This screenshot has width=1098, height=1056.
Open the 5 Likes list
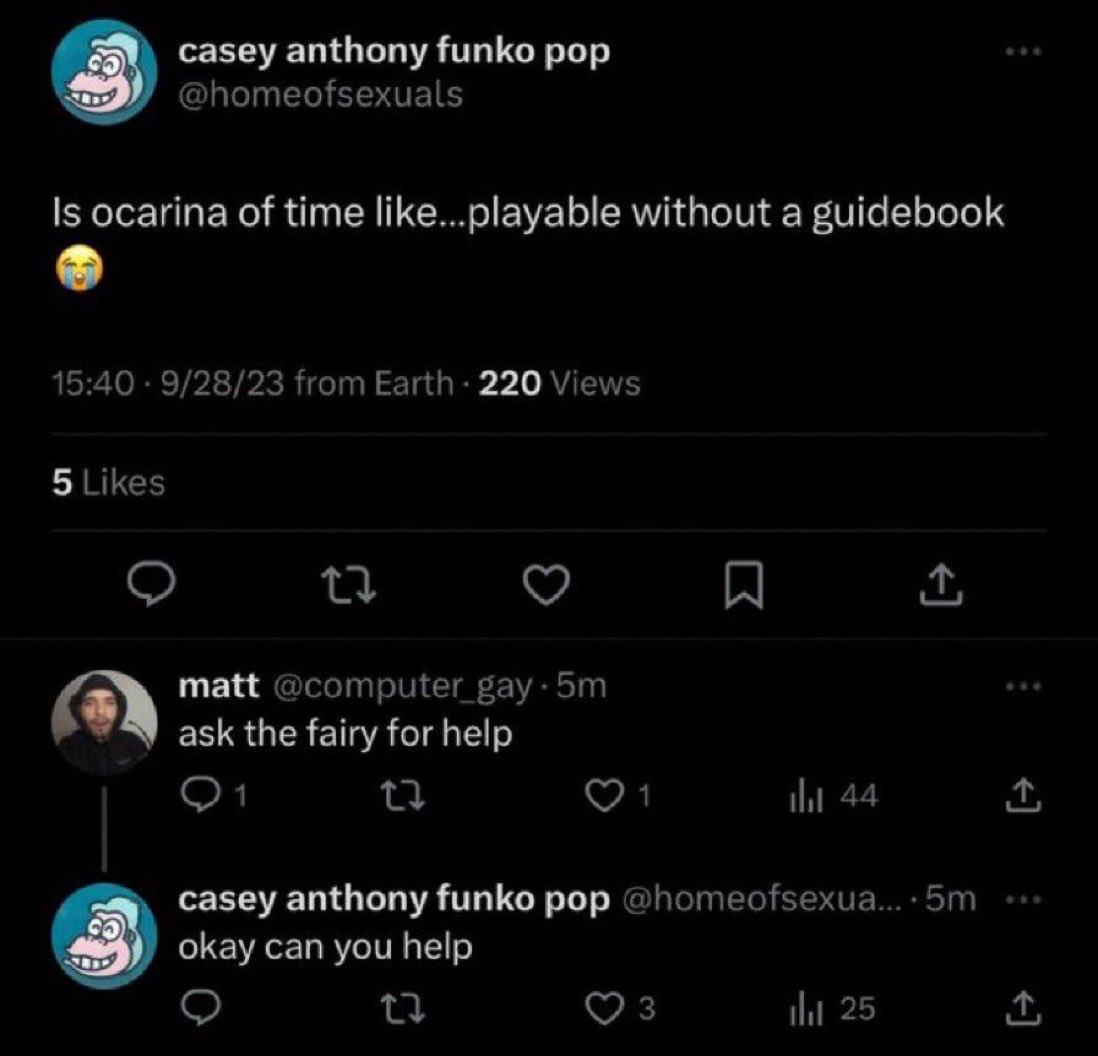pyautogui.click(x=109, y=482)
